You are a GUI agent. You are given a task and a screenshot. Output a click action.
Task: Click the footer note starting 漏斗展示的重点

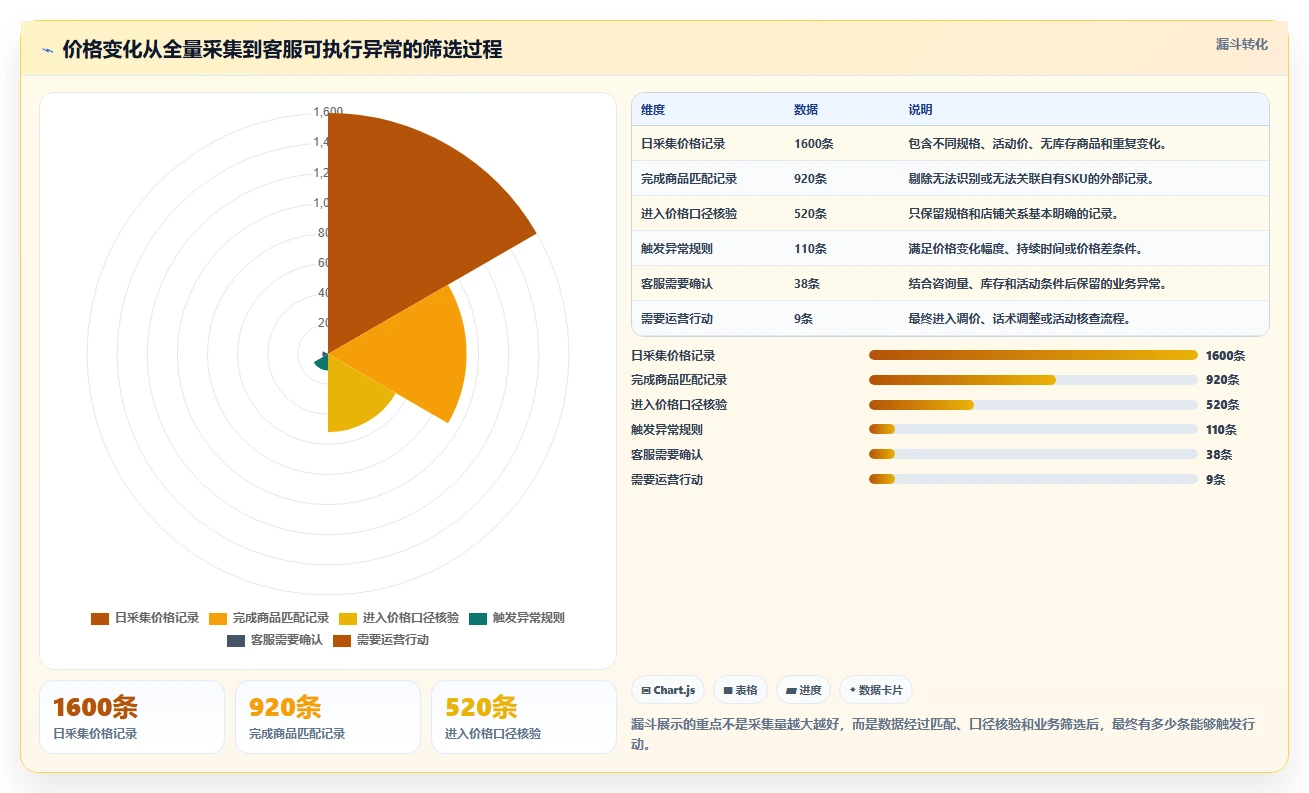click(x=943, y=734)
